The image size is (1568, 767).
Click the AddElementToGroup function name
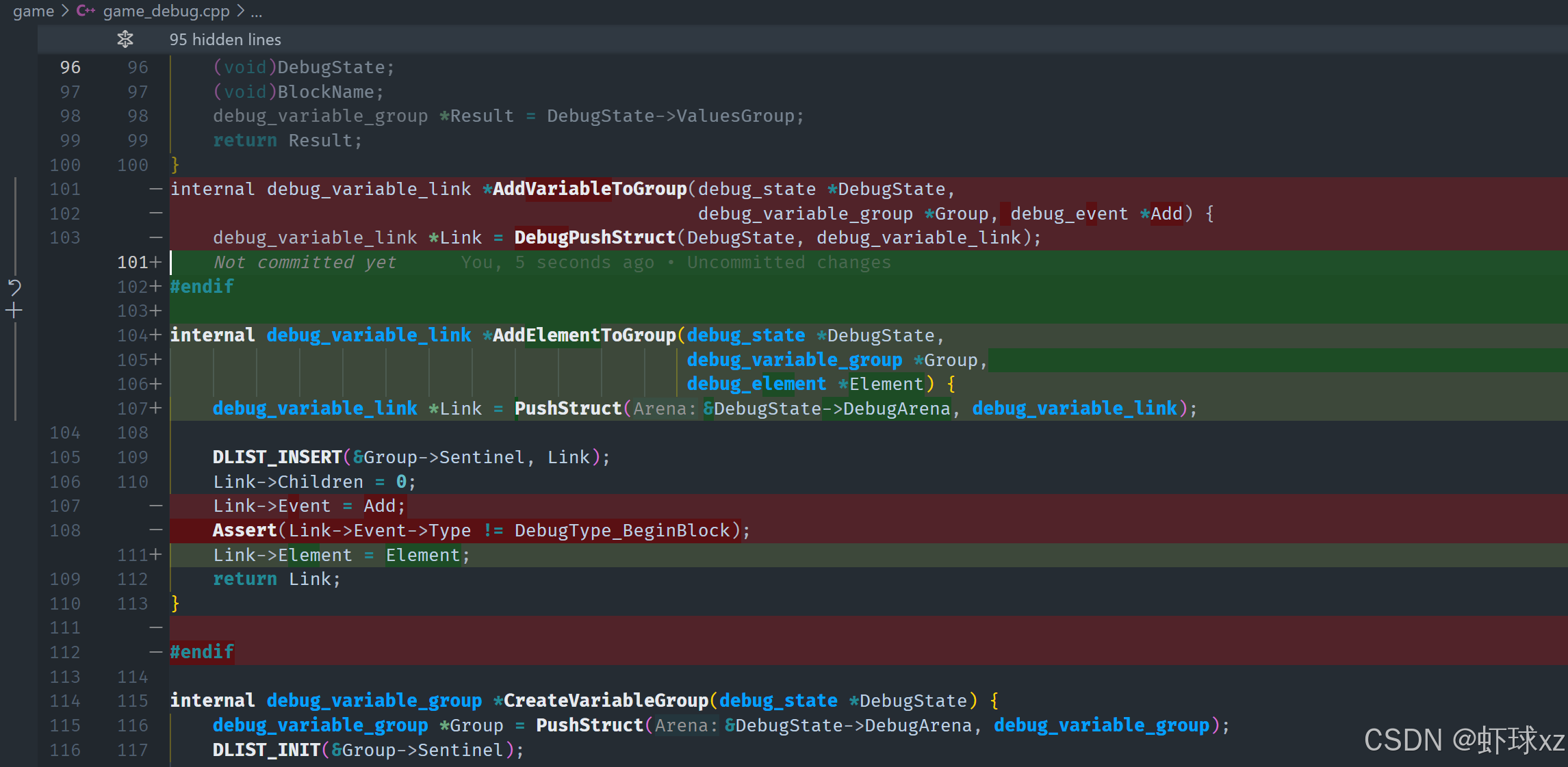pos(584,335)
